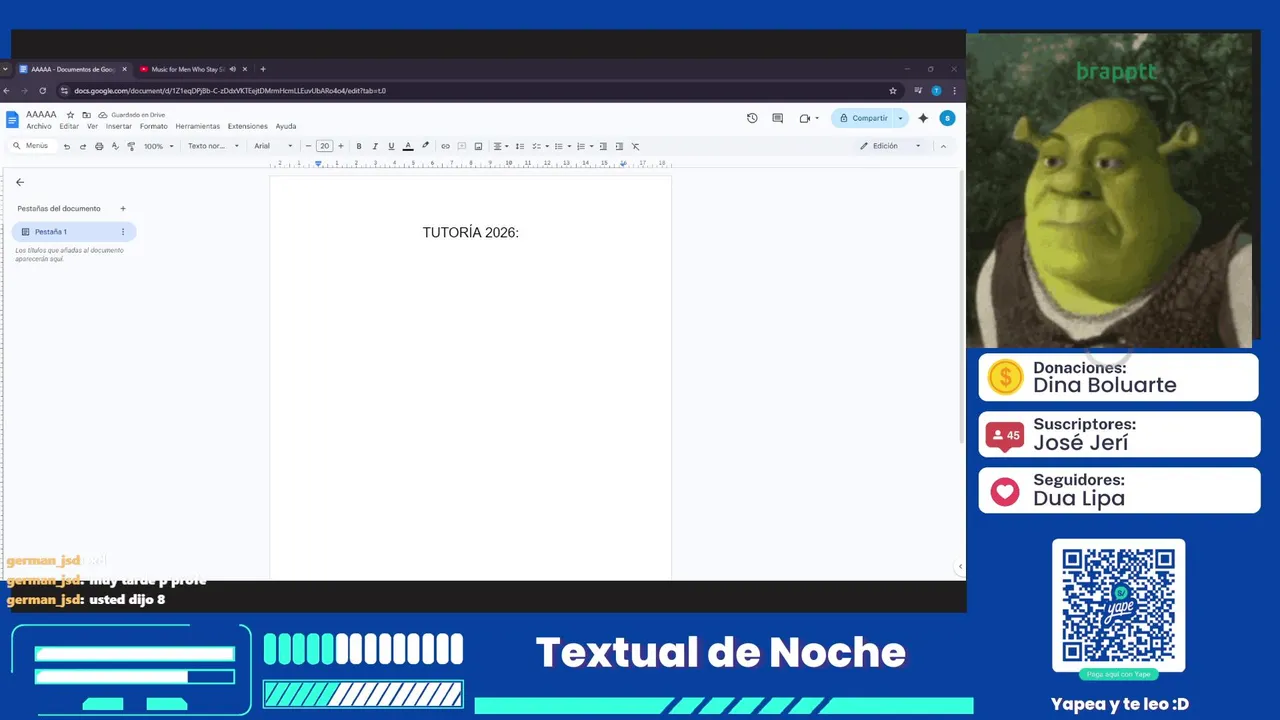1280x720 pixels.
Task: Open the Archivo menu
Action: 39,126
